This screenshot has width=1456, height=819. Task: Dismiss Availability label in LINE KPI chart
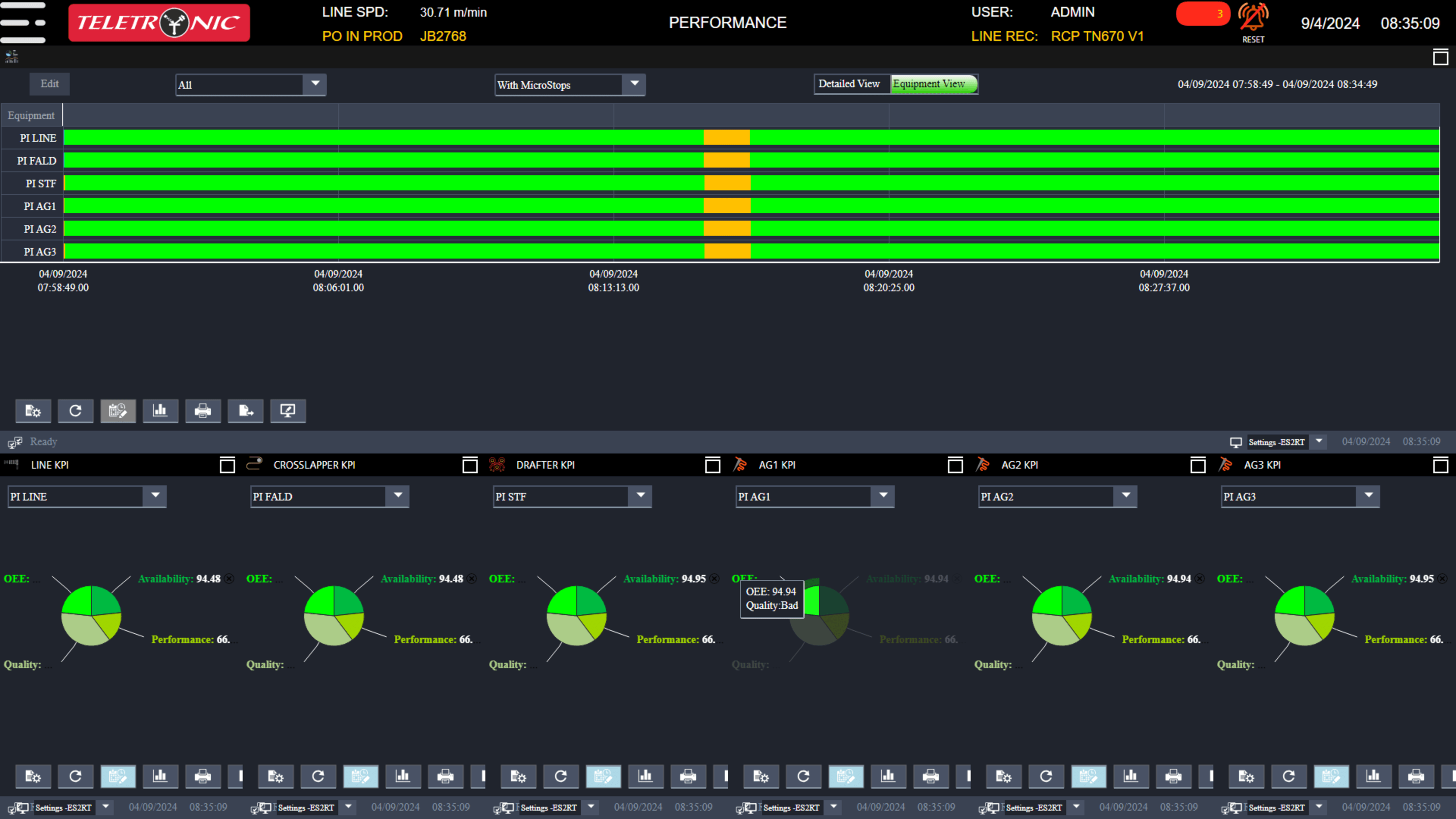click(x=229, y=579)
